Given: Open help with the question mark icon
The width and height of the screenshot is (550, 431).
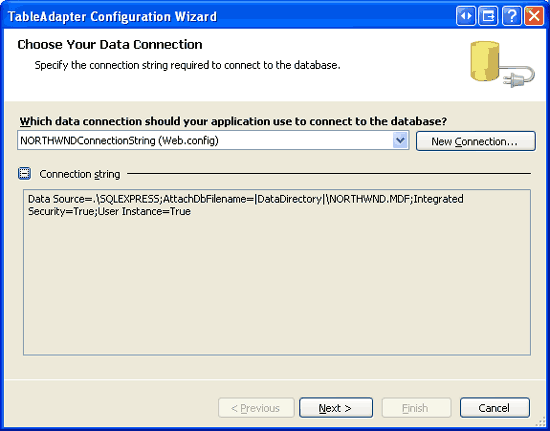Looking at the screenshot, I should [512, 16].
